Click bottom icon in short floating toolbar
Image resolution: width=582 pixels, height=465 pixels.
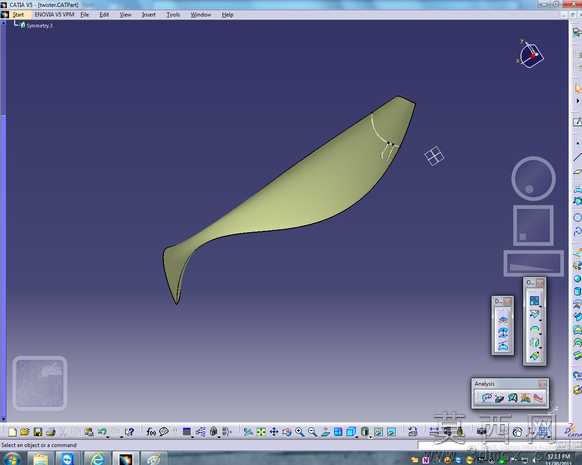tap(503, 346)
